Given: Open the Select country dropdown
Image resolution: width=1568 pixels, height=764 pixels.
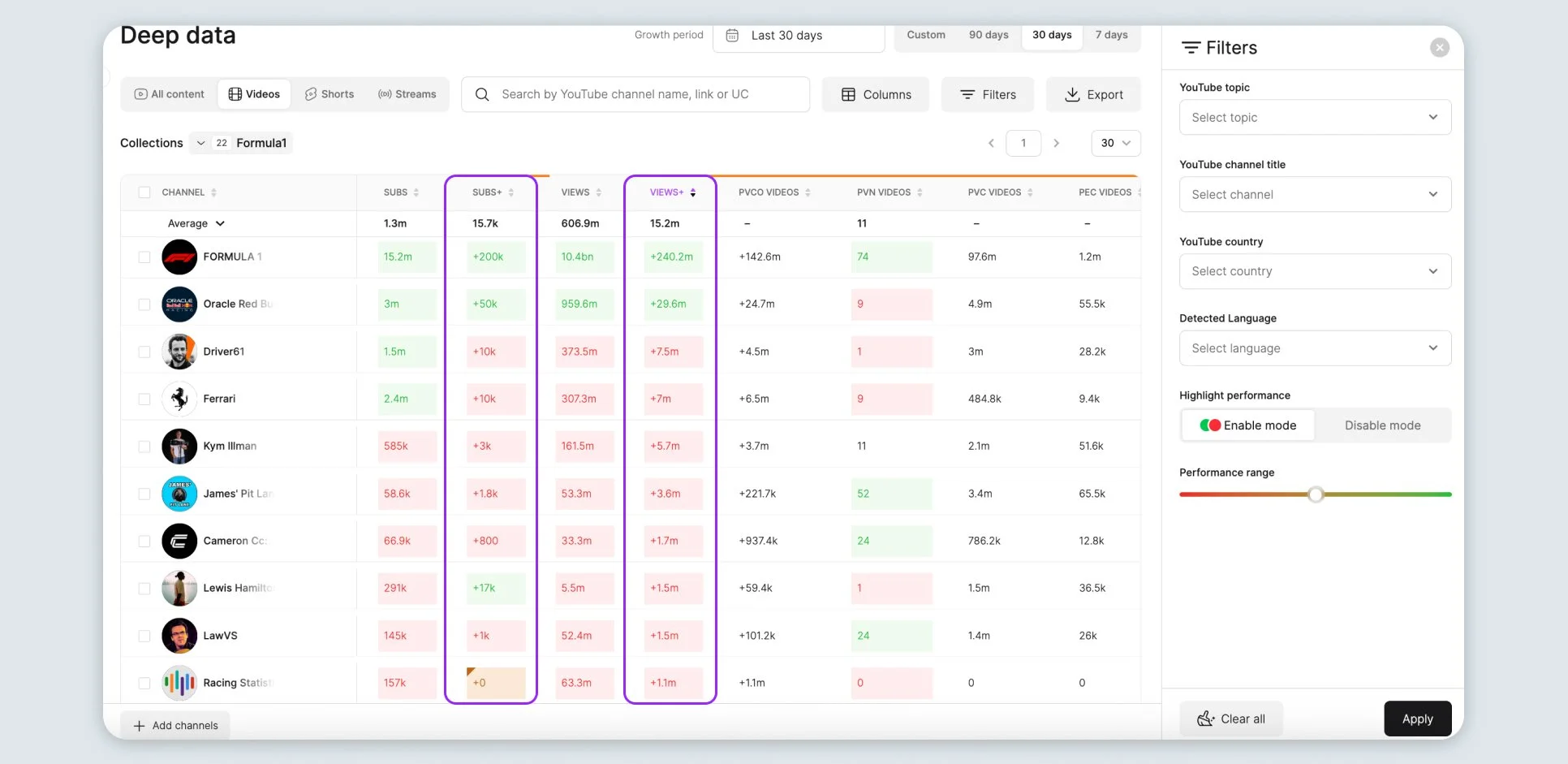Looking at the screenshot, I should (1315, 271).
